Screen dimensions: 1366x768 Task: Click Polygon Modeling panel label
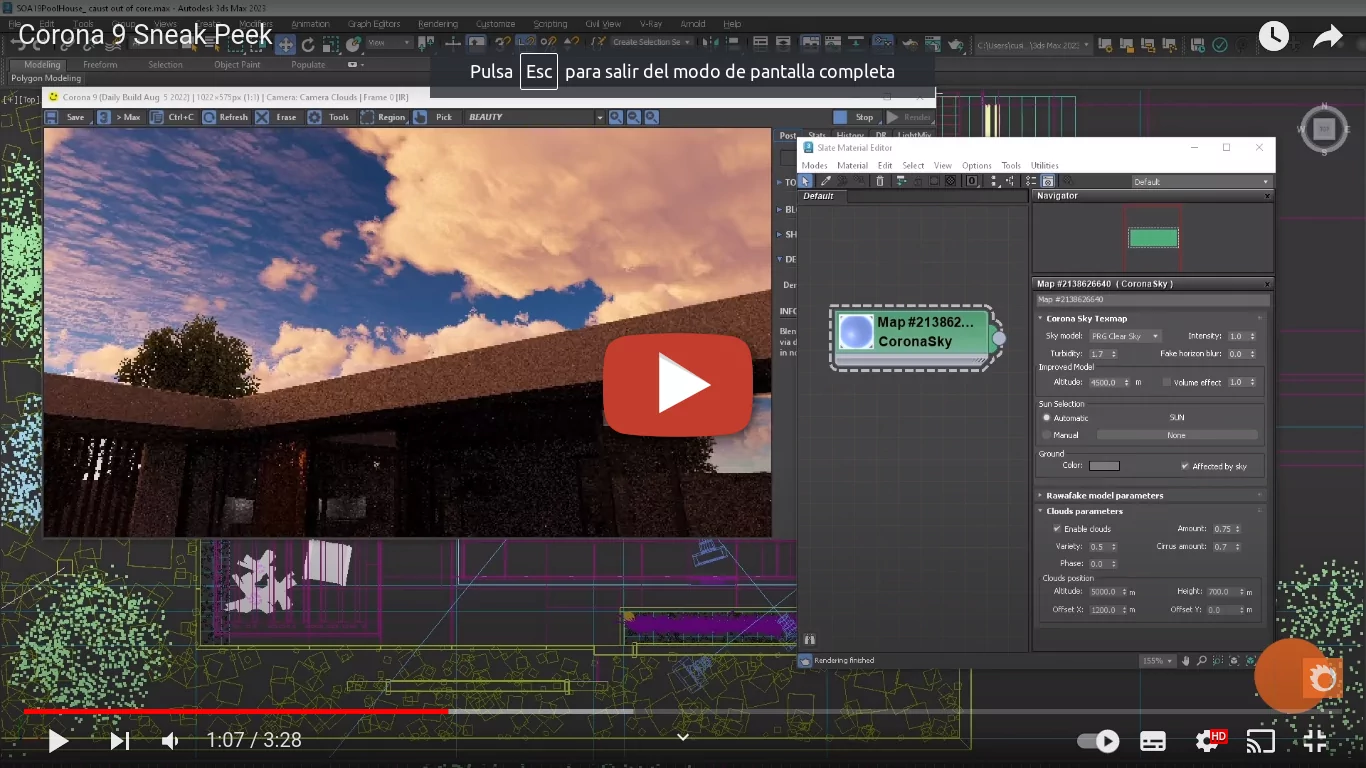(46, 78)
